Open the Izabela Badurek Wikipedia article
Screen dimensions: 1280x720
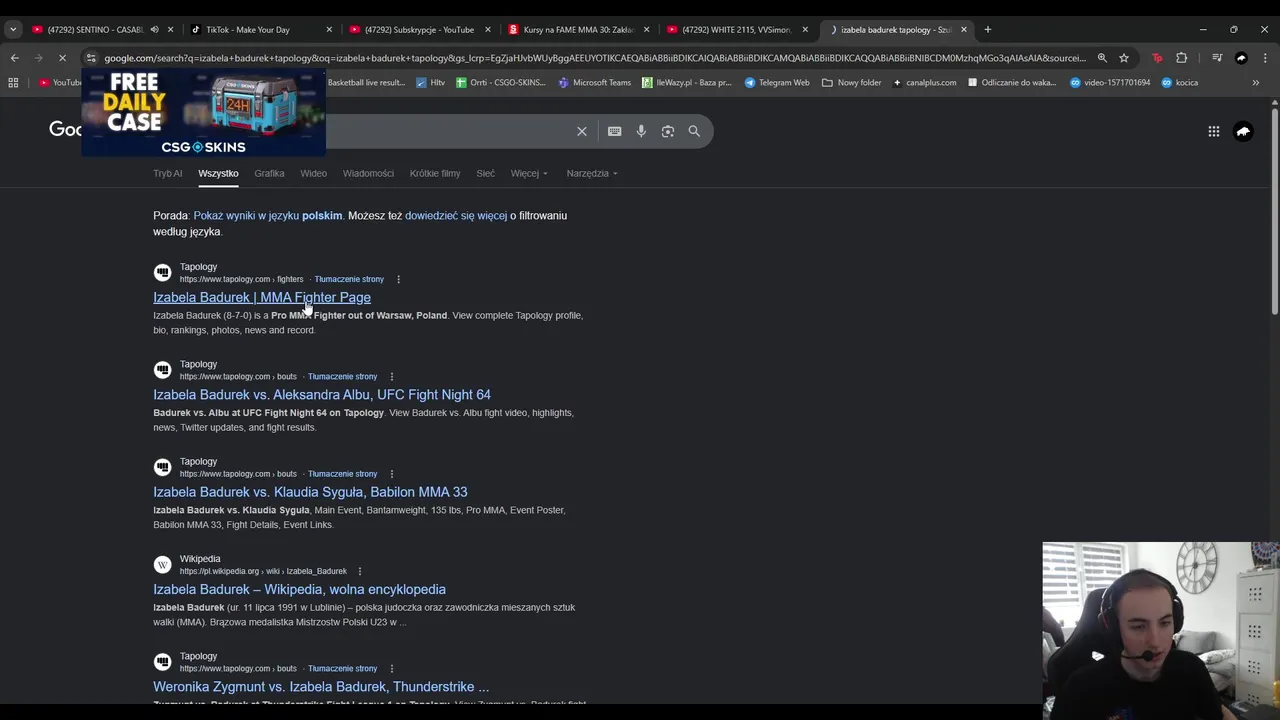[x=299, y=589]
